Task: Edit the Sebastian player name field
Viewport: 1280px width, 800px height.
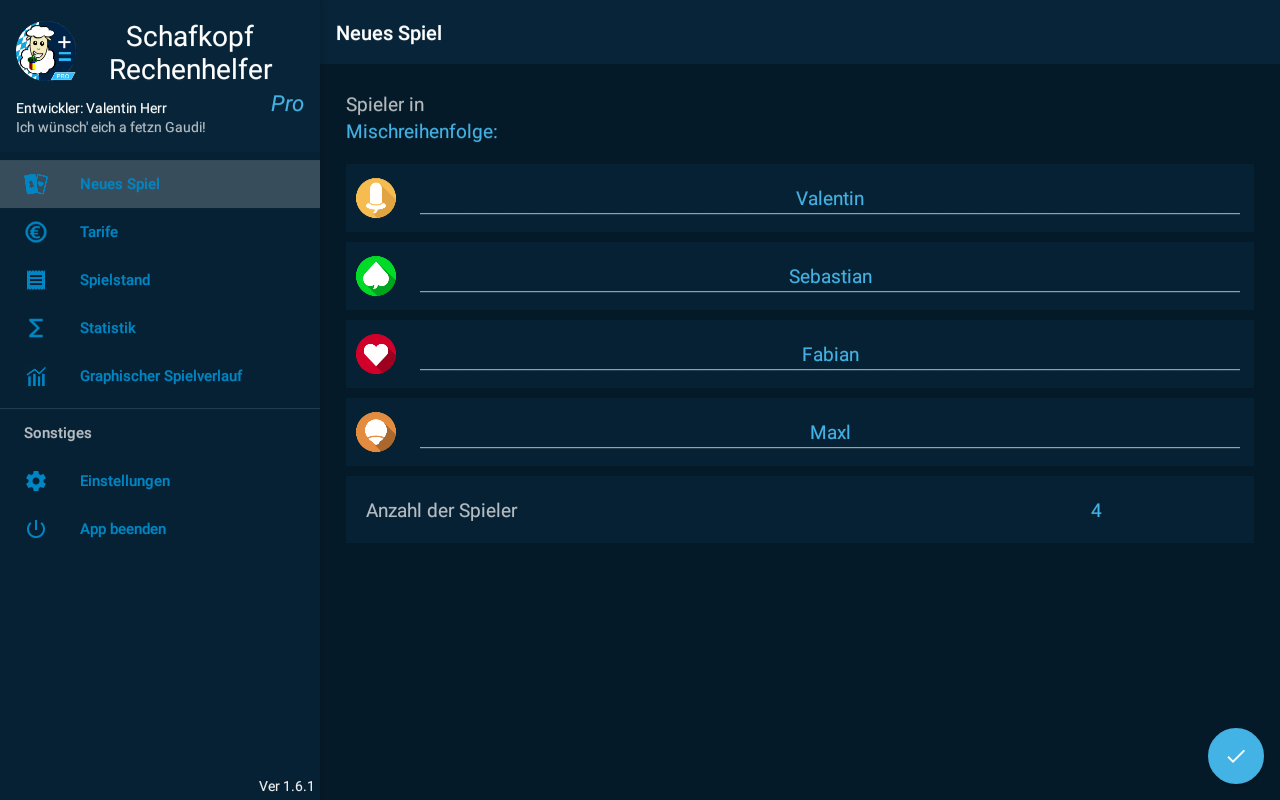Action: (x=830, y=276)
